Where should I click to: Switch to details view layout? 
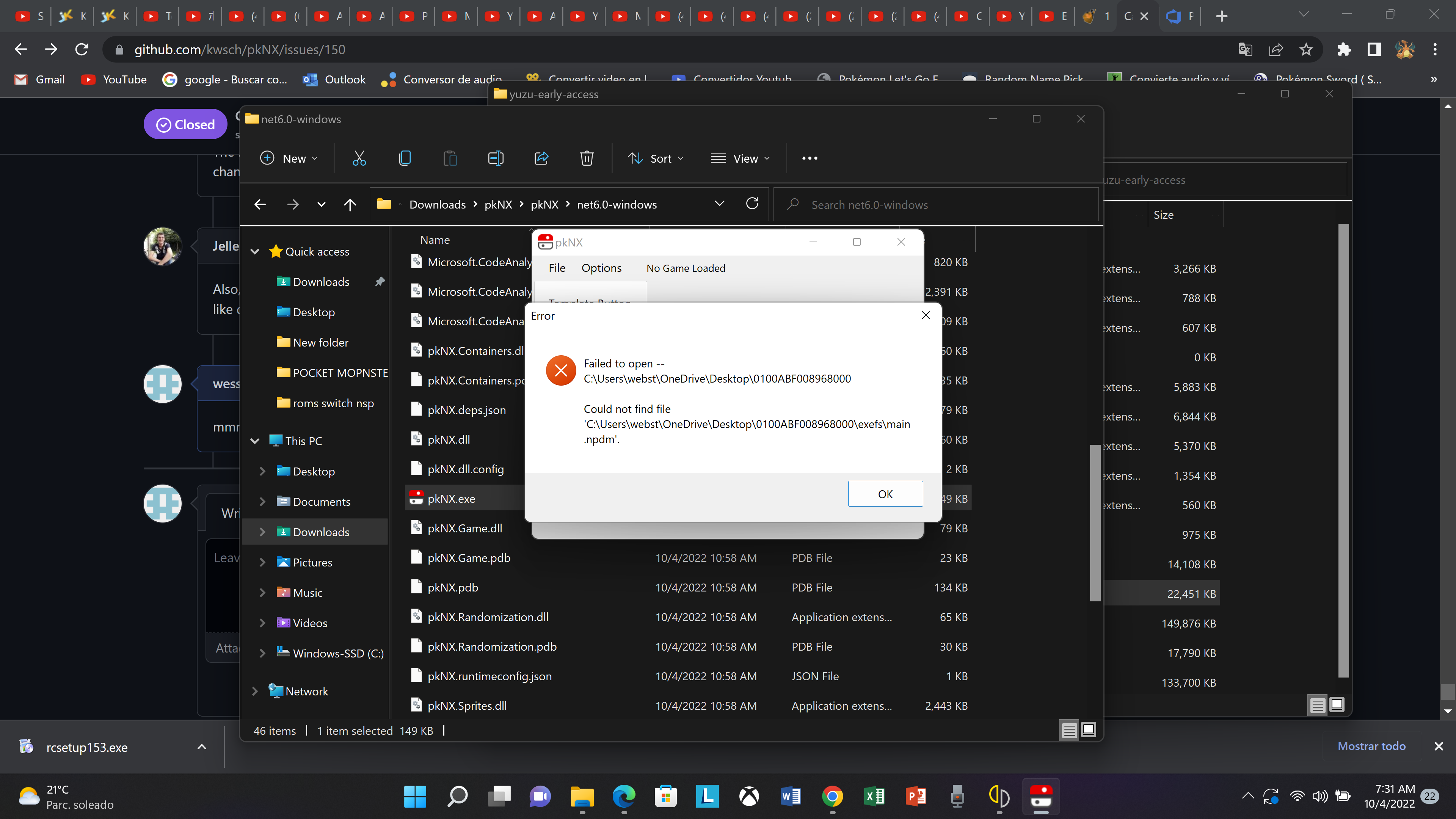(1069, 730)
